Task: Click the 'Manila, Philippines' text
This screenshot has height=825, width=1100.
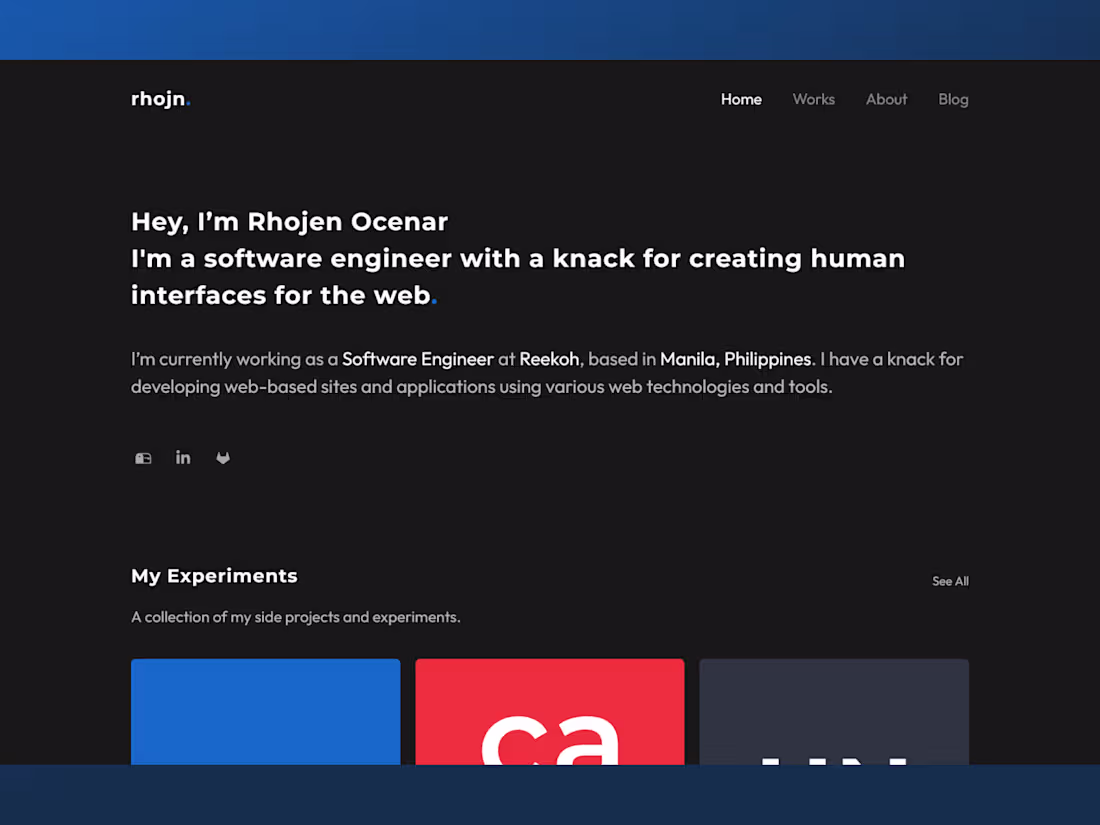Action: point(735,359)
